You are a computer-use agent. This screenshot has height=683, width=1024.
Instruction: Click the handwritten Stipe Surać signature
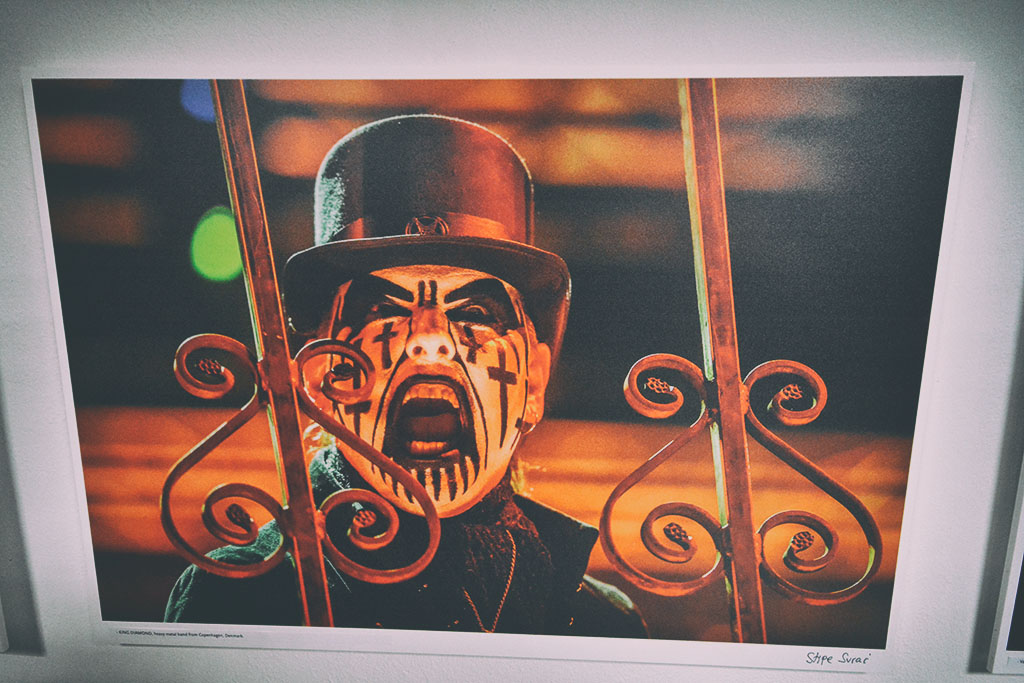[x=838, y=657]
